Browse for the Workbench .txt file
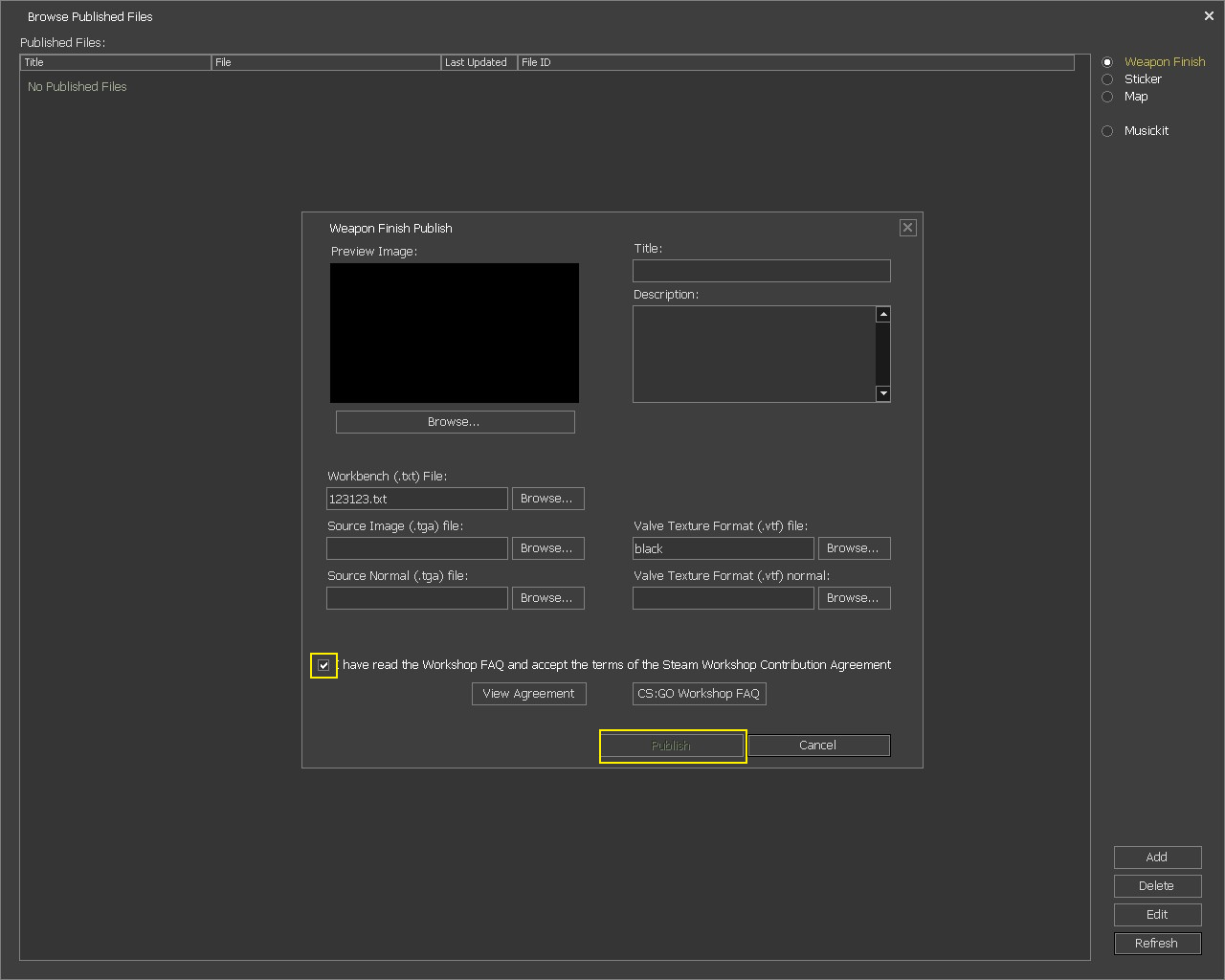Viewport: 1225px width, 980px height. pyautogui.click(x=546, y=499)
